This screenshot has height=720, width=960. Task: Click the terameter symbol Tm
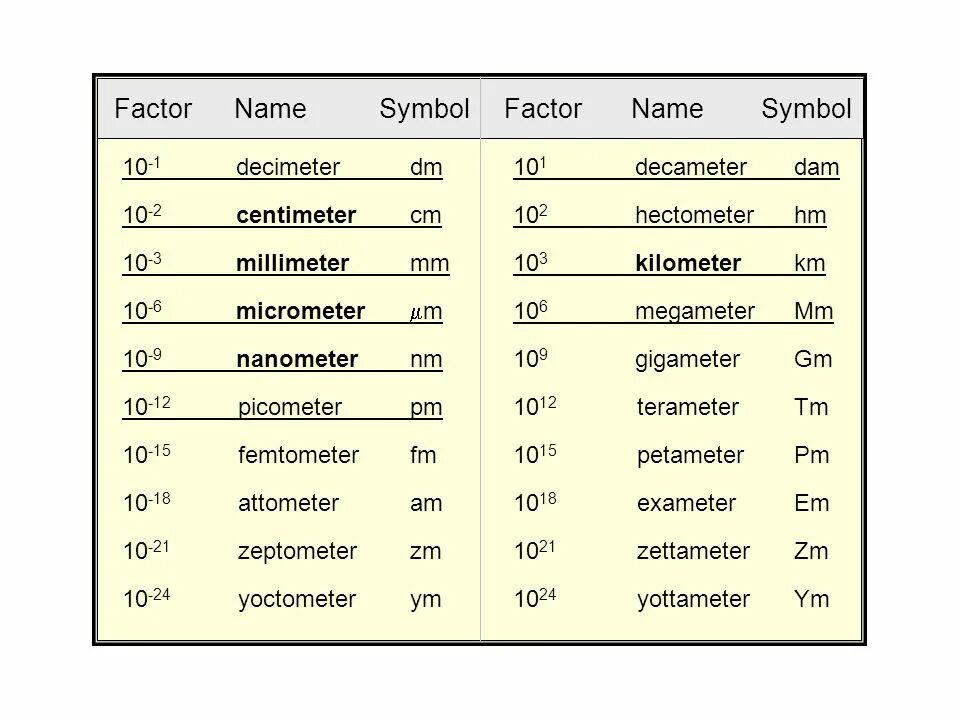(811, 408)
